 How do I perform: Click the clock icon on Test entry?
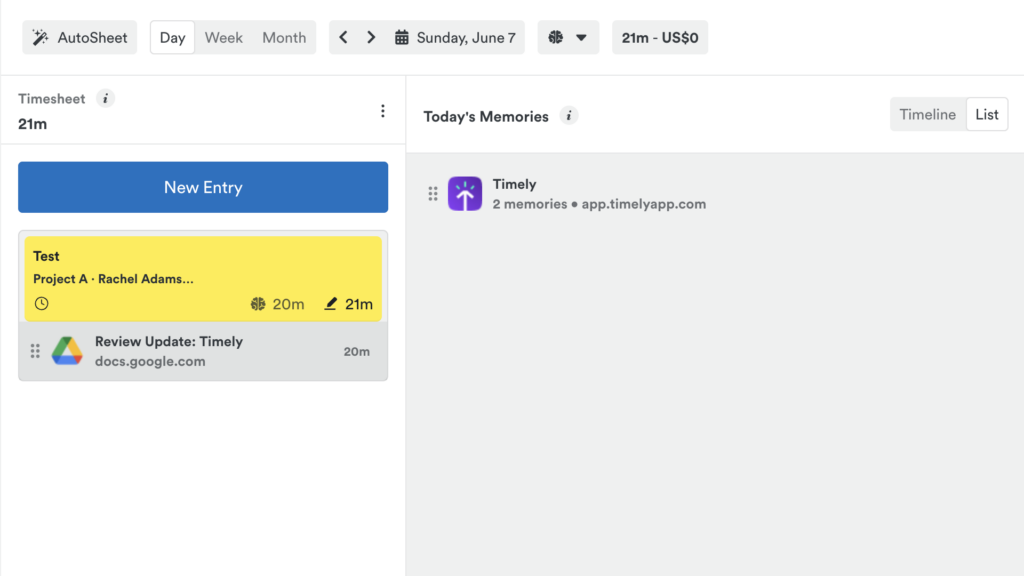coord(42,304)
